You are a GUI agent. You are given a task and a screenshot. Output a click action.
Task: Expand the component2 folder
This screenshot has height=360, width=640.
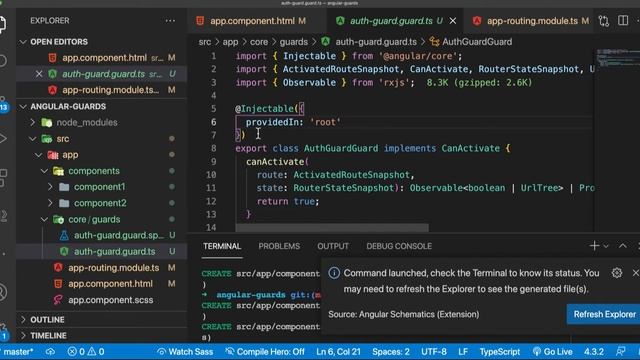[x=50, y=203]
